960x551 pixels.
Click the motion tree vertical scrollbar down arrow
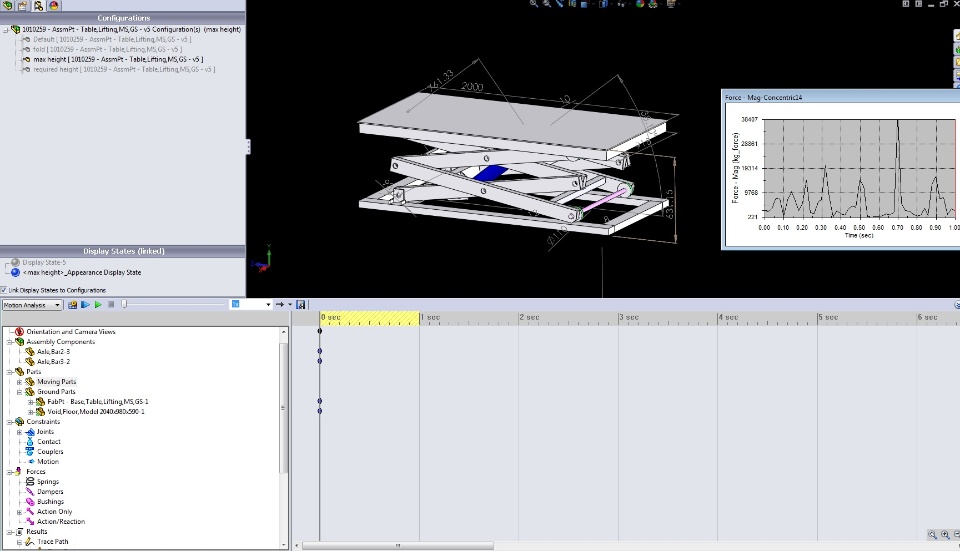click(x=283, y=544)
